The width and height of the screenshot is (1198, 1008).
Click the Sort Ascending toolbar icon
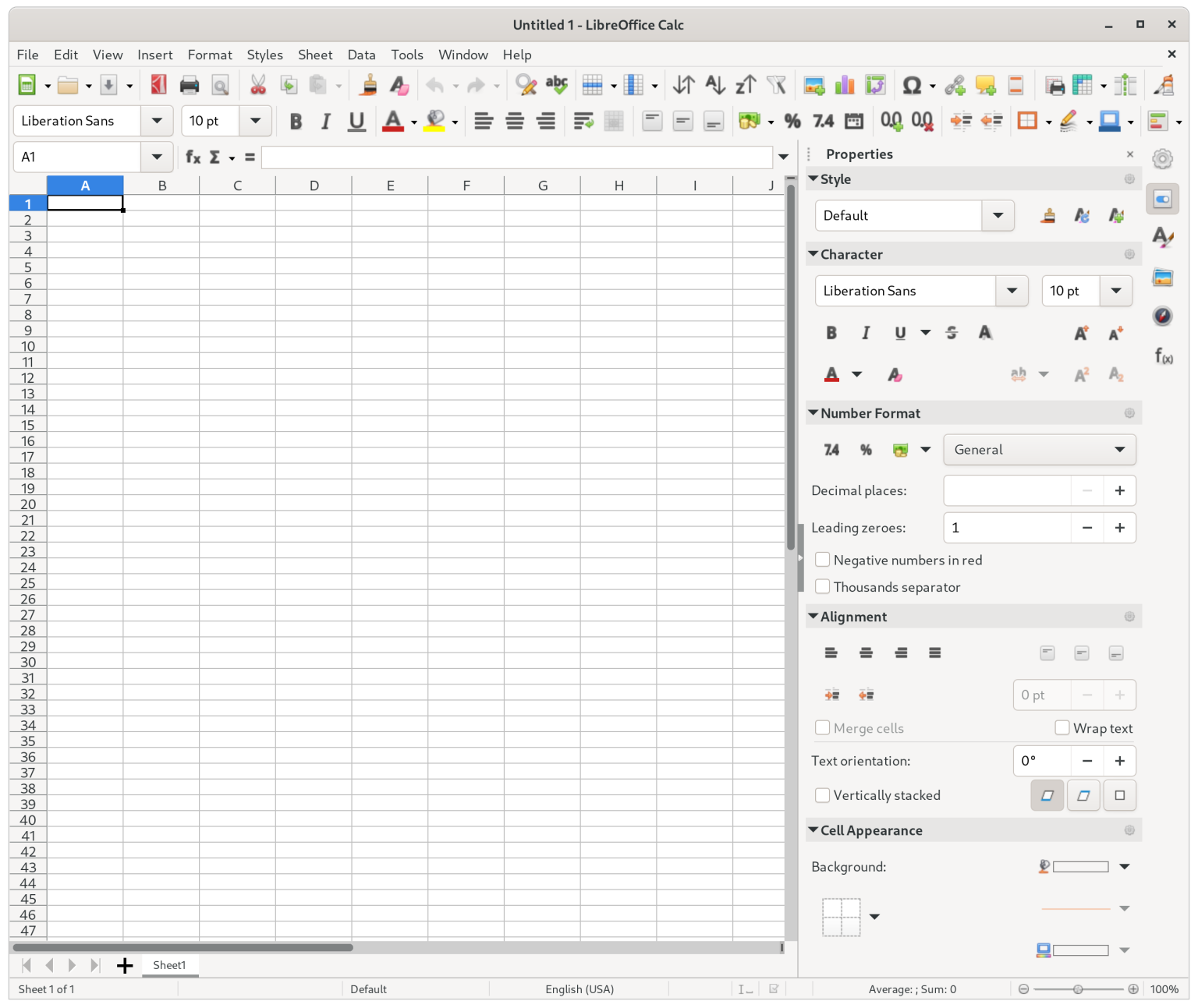click(714, 85)
